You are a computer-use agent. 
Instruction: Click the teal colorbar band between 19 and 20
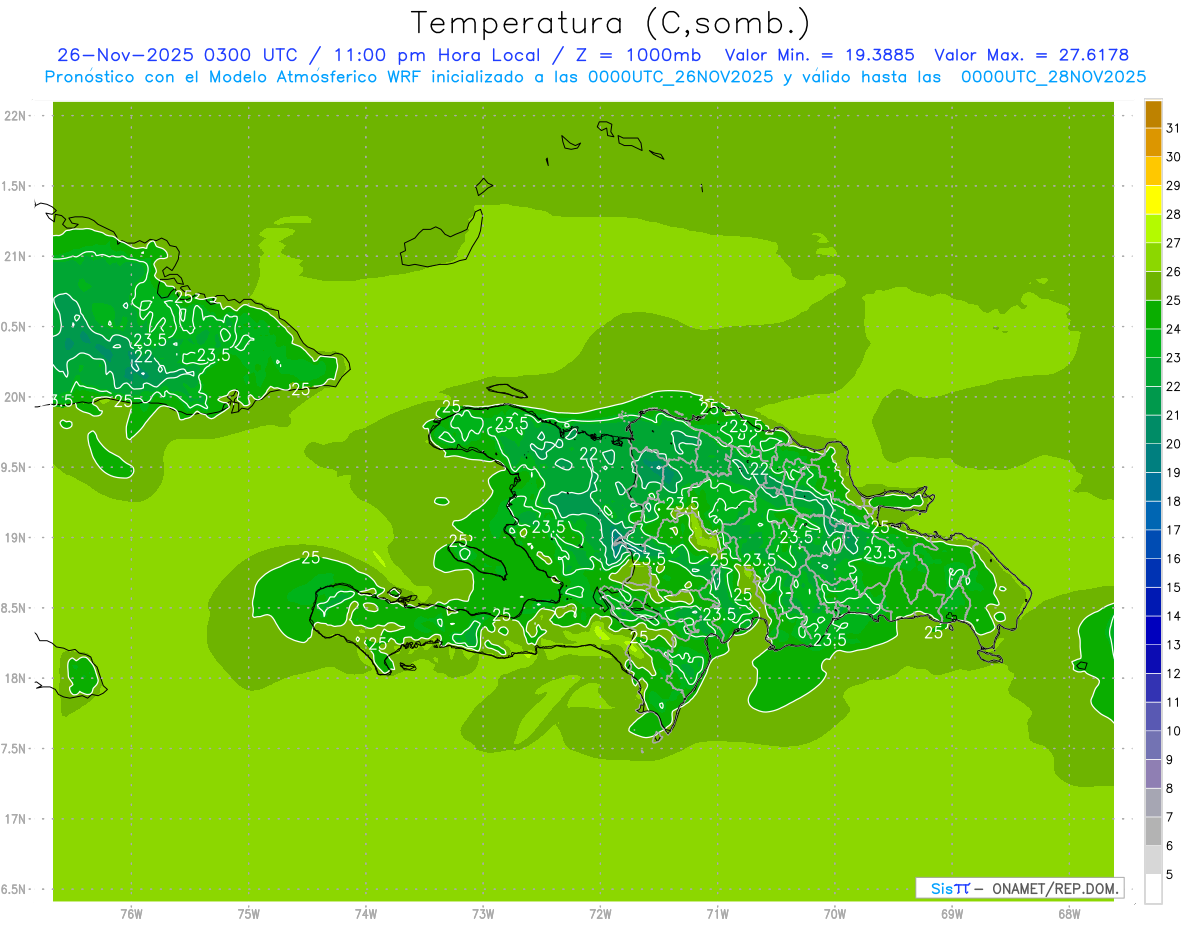[x=1153, y=458]
